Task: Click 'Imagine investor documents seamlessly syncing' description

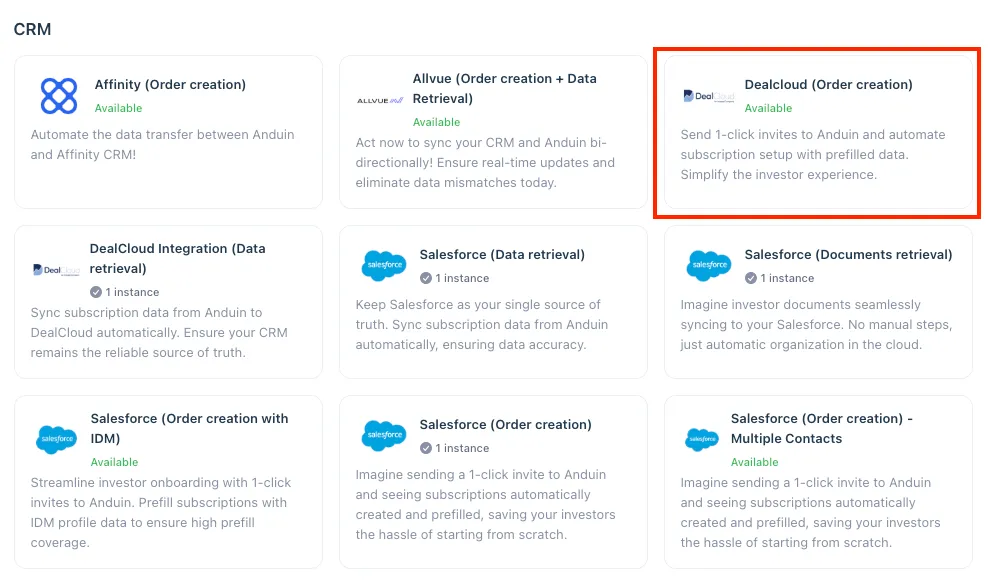Action: tap(817, 325)
